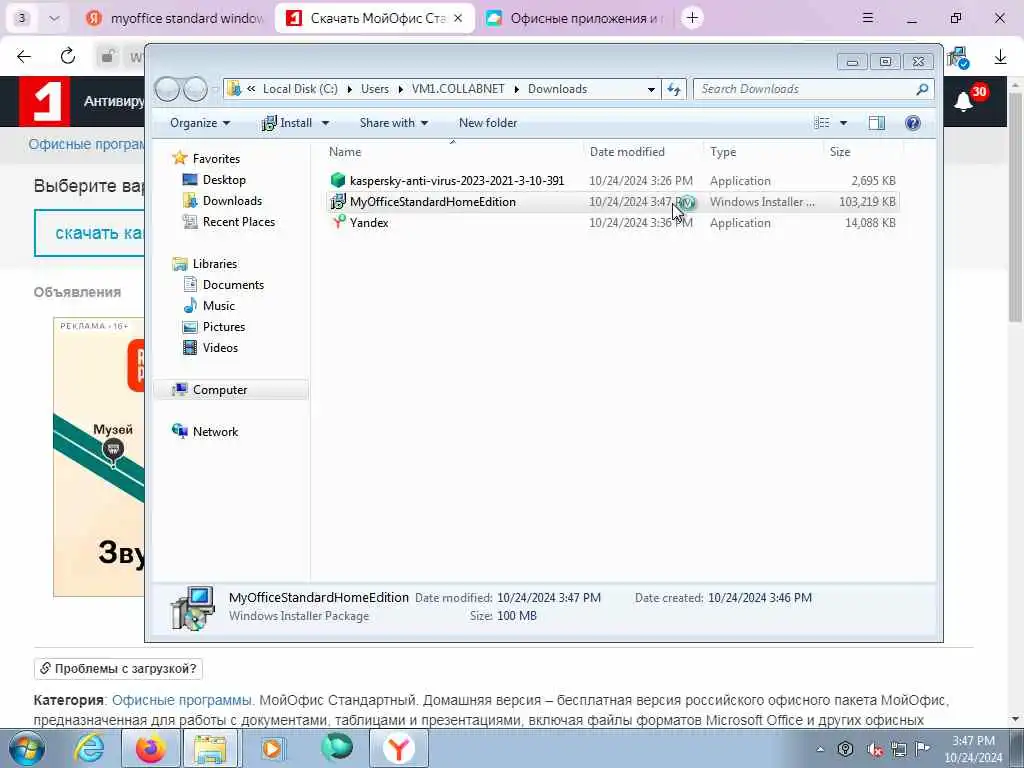Image resolution: width=1024 pixels, height=768 pixels.
Task: Open Pictures library
Action: pyautogui.click(x=224, y=327)
